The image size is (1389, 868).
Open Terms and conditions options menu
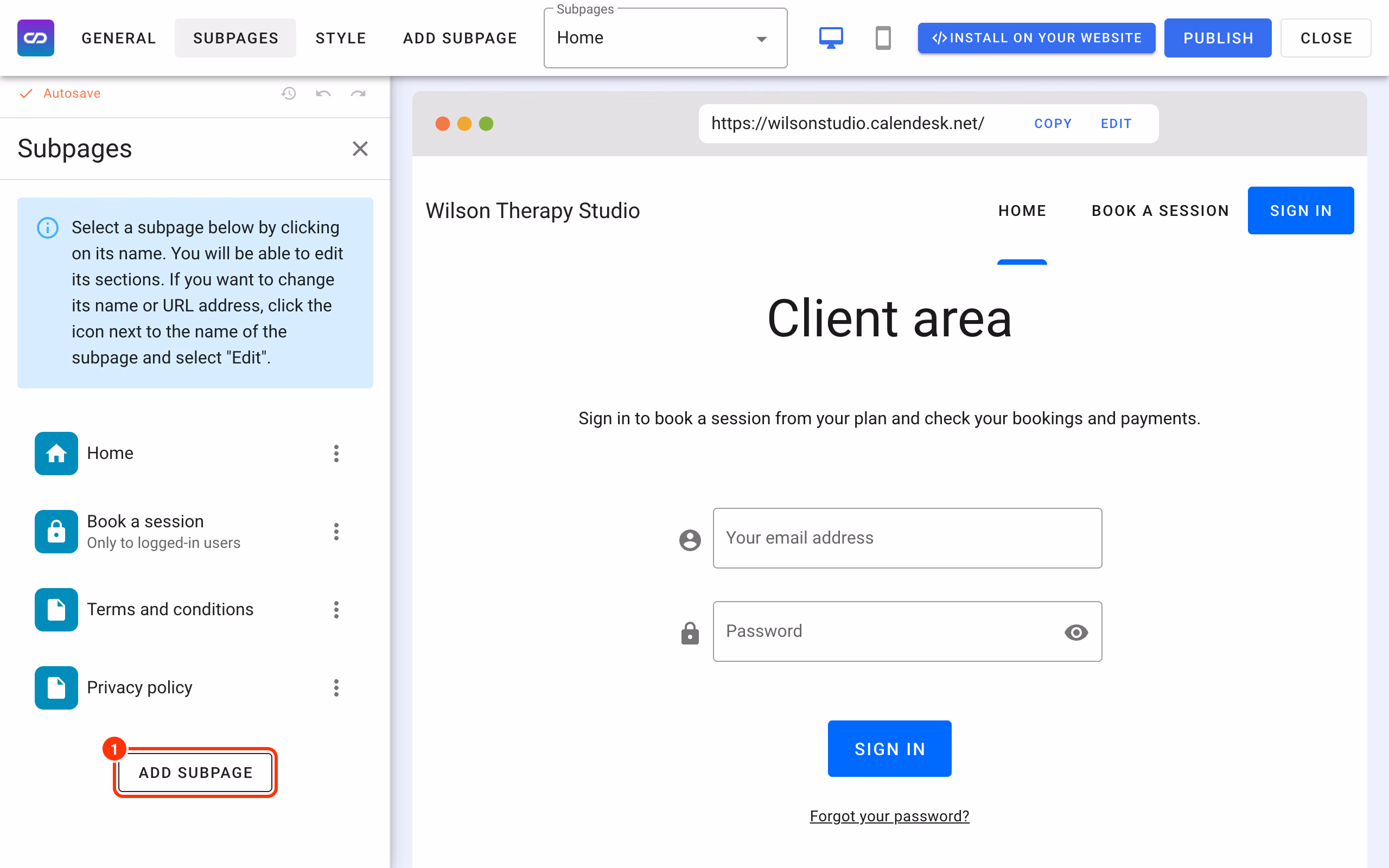pyautogui.click(x=336, y=610)
